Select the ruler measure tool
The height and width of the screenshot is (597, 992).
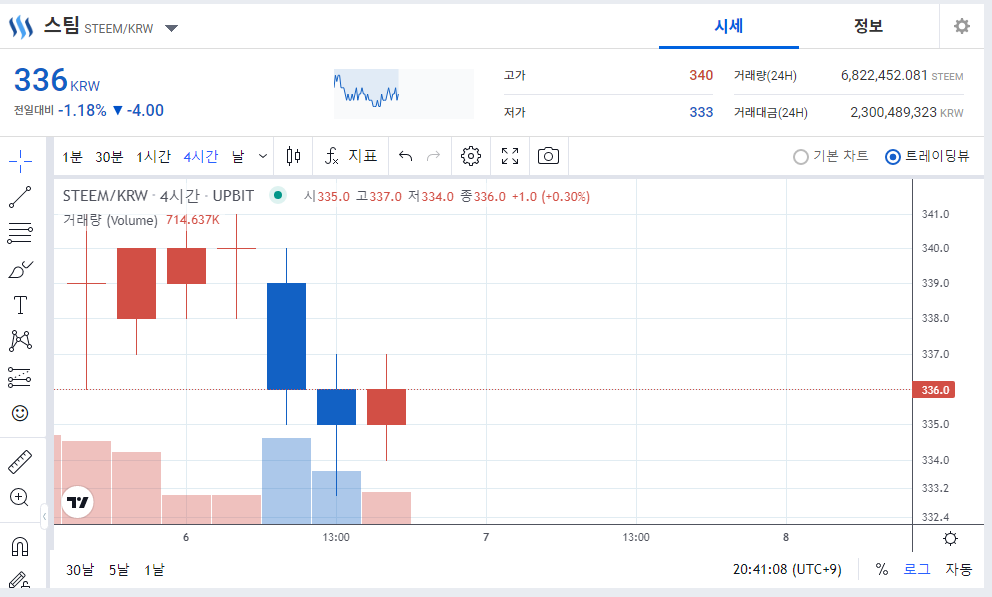[20, 462]
